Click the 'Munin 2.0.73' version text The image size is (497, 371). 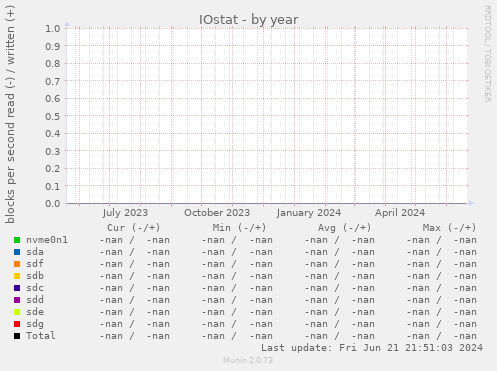click(248, 360)
